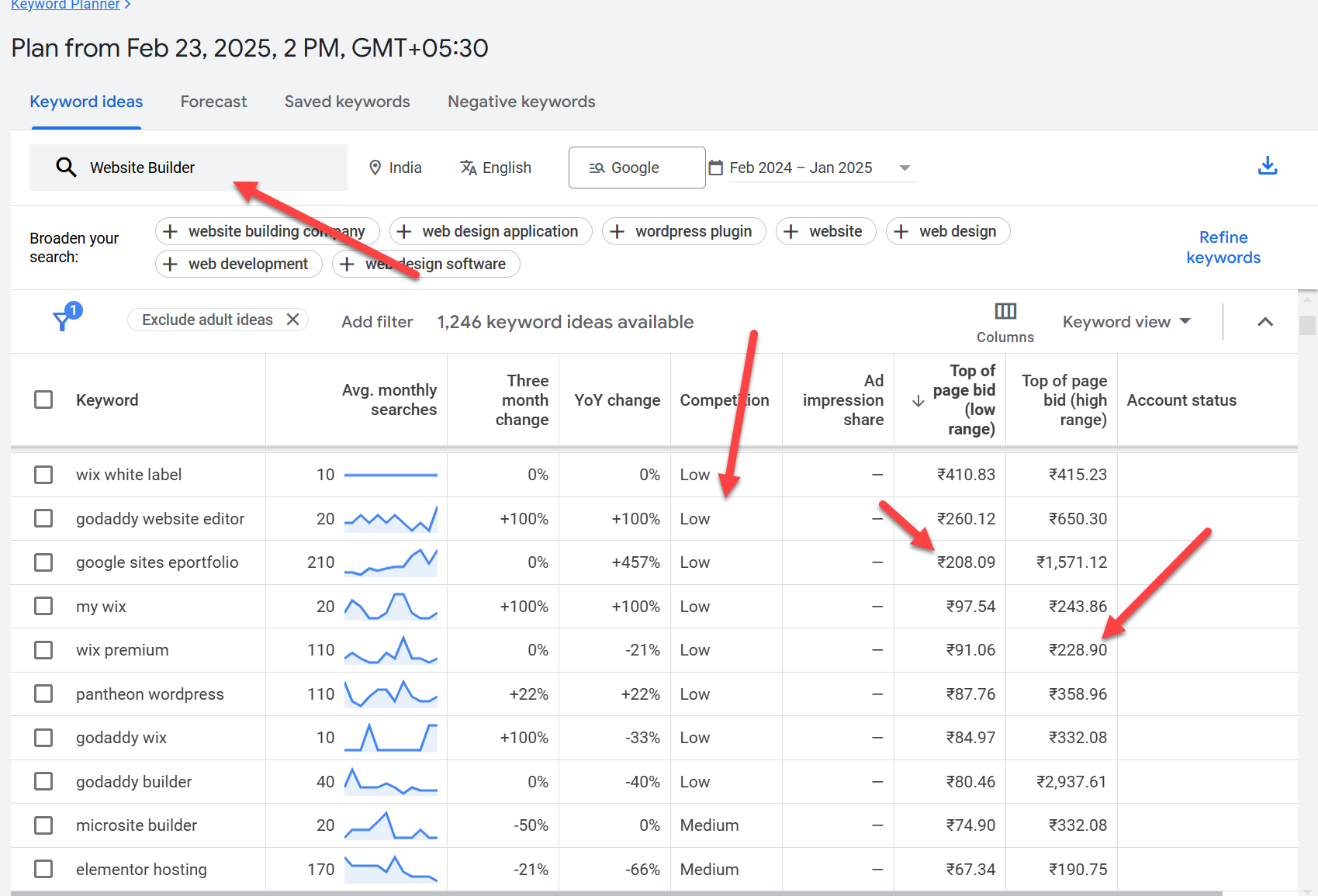Image resolution: width=1318 pixels, height=896 pixels.
Task: Open the Saved keywords tab
Action: click(347, 102)
